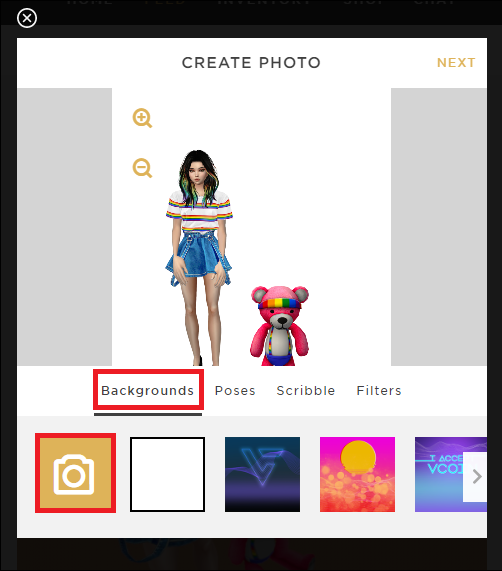Image resolution: width=502 pixels, height=571 pixels.
Task: Zoom in on the avatar preview
Action: pos(142,118)
